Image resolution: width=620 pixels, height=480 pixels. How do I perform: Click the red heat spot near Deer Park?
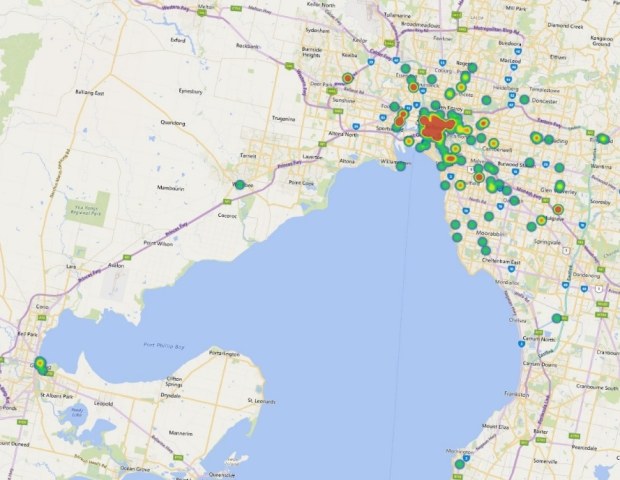[x=348, y=78]
